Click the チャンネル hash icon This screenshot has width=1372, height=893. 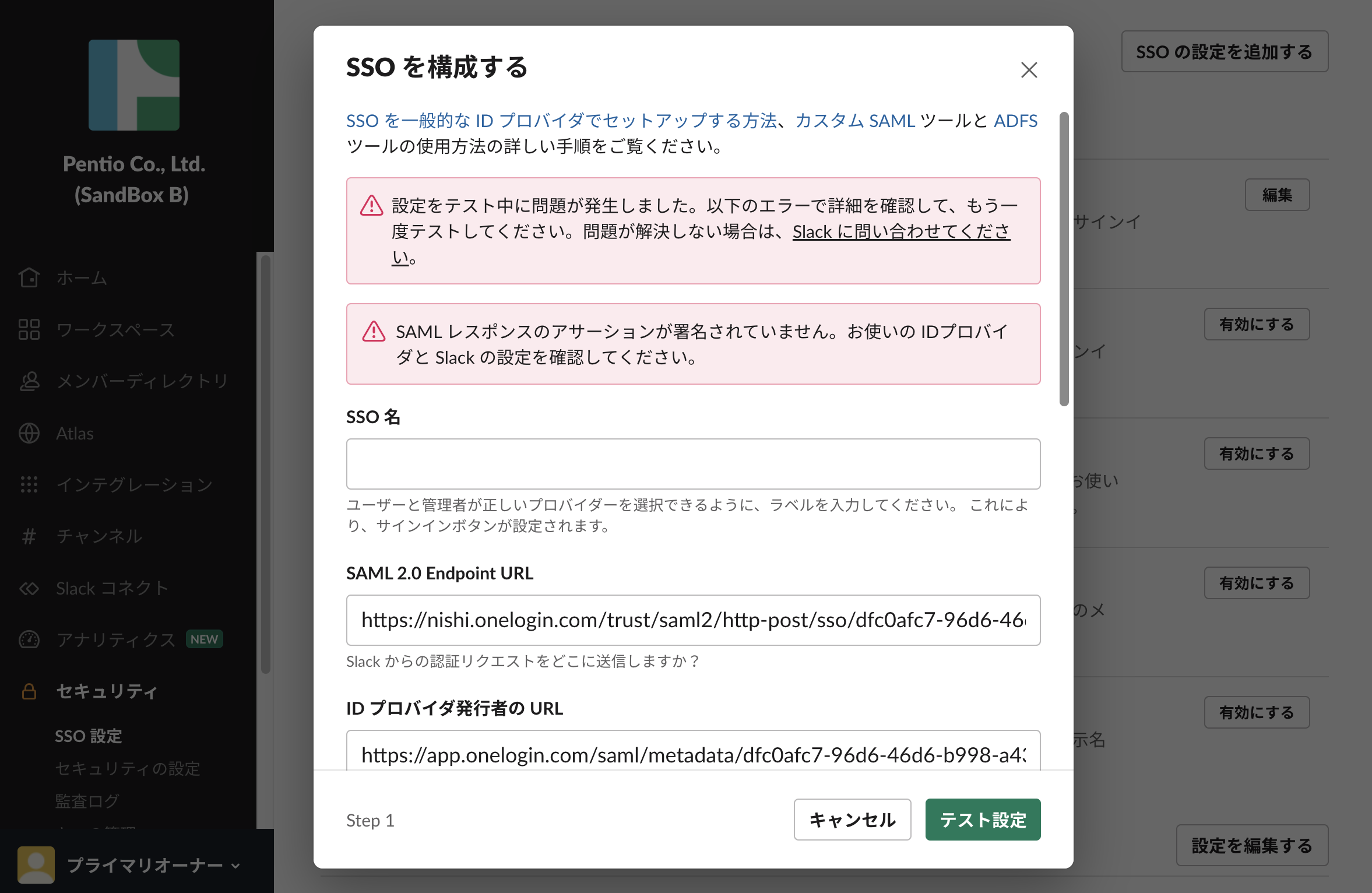[x=29, y=536]
